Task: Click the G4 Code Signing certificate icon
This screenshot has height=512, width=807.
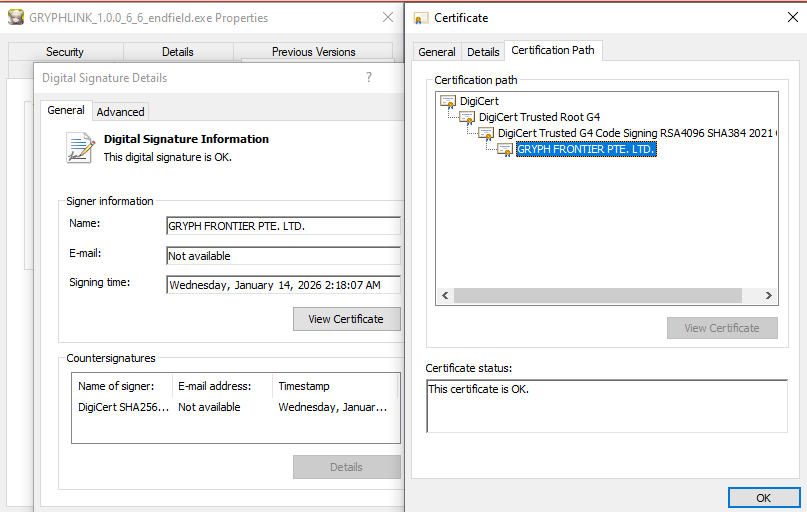Action: click(x=486, y=133)
